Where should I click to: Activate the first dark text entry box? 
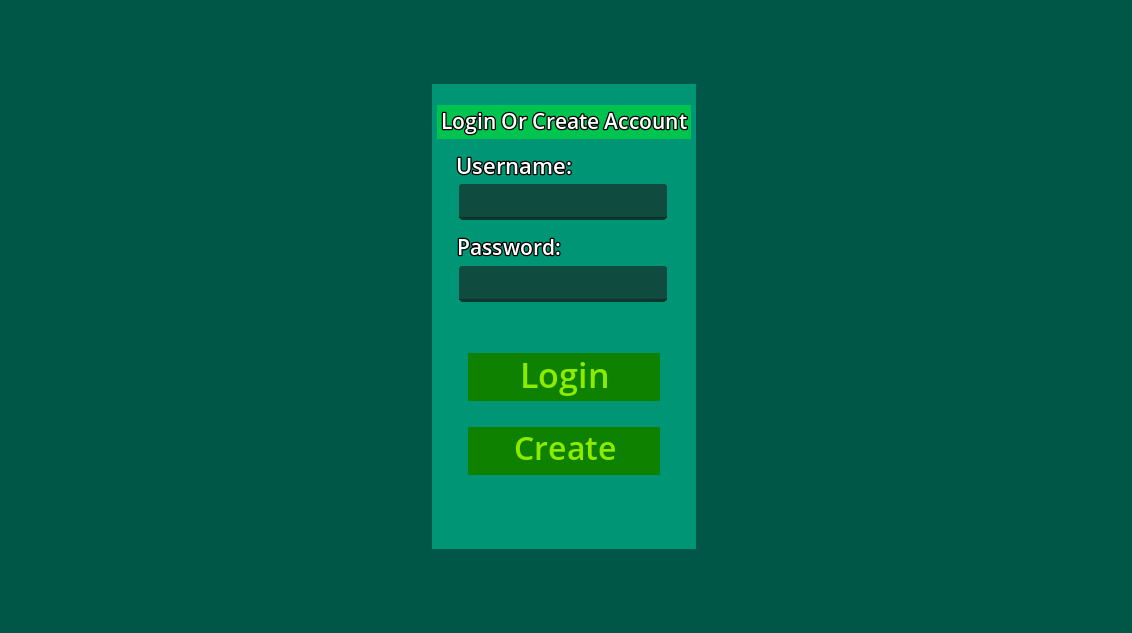tap(562, 201)
